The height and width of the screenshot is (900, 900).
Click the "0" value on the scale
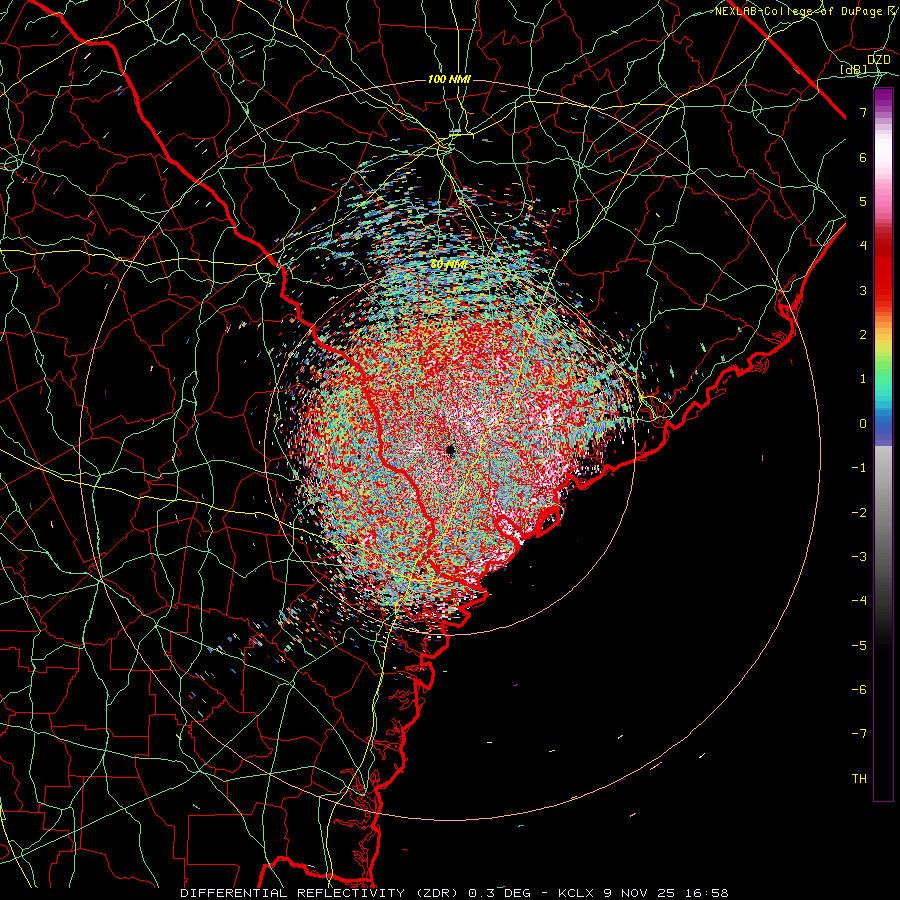coord(863,424)
